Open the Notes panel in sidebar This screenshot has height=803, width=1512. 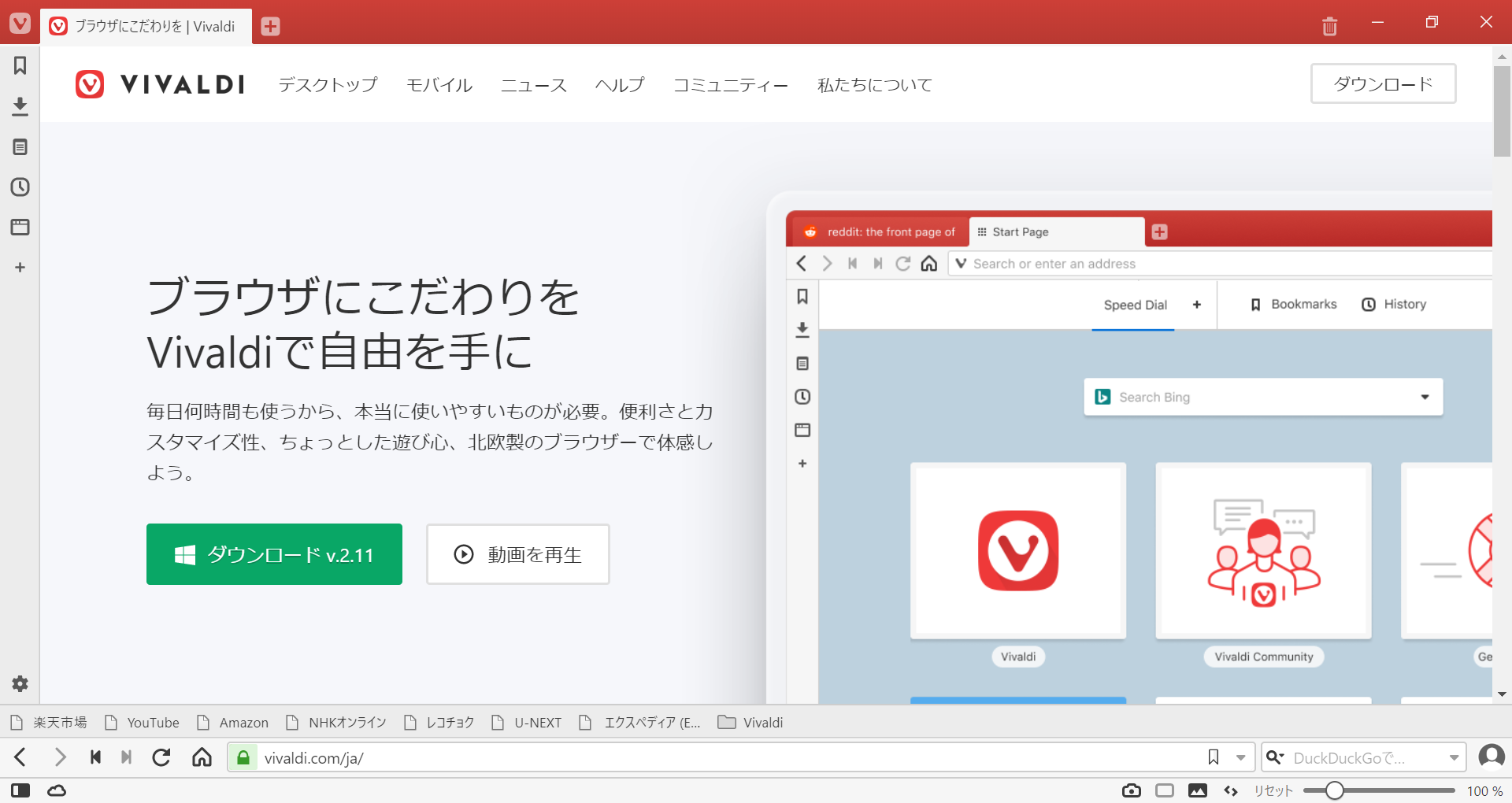(20, 147)
